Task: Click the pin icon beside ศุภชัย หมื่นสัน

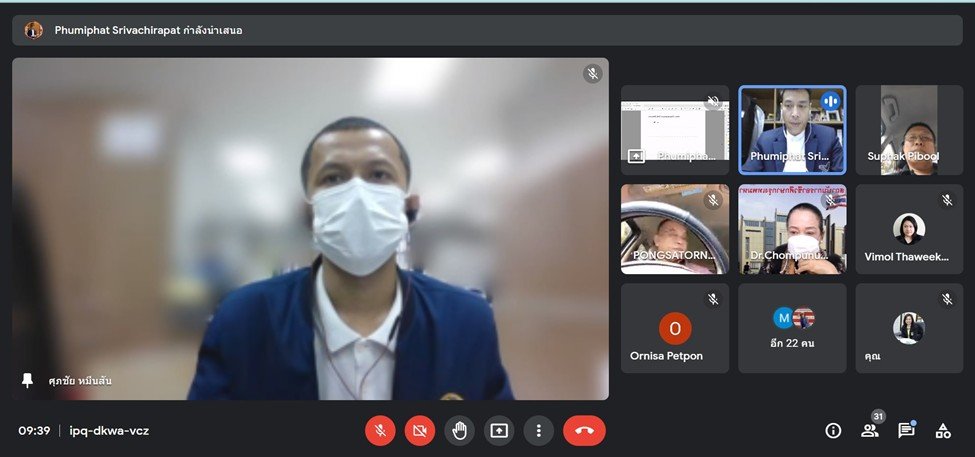Action: point(28,381)
